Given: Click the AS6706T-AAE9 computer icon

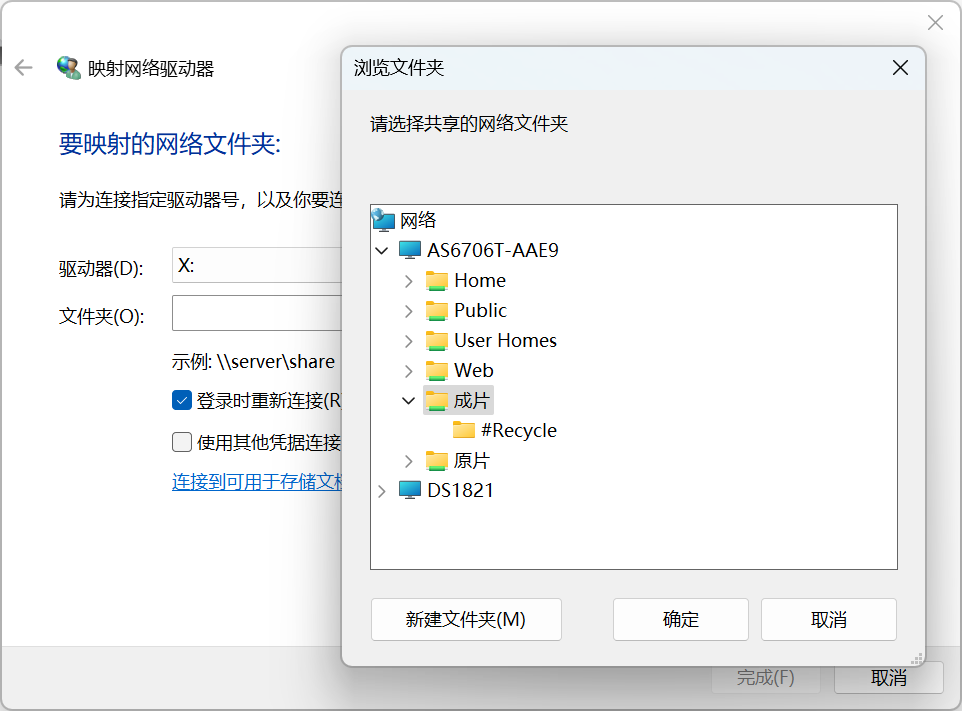Looking at the screenshot, I should click(410, 250).
